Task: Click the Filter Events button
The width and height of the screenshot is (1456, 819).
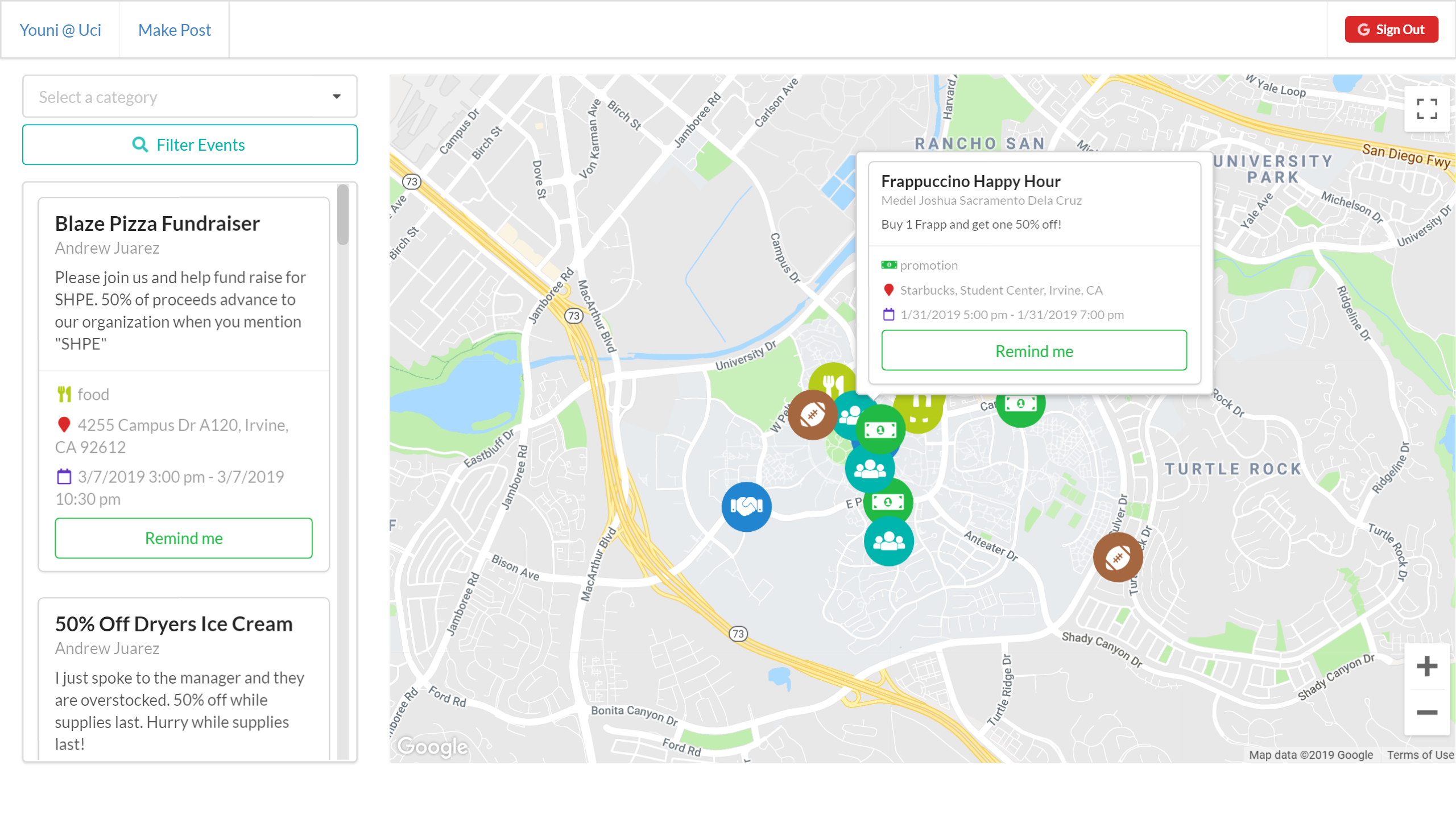Action: [x=189, y=145]
